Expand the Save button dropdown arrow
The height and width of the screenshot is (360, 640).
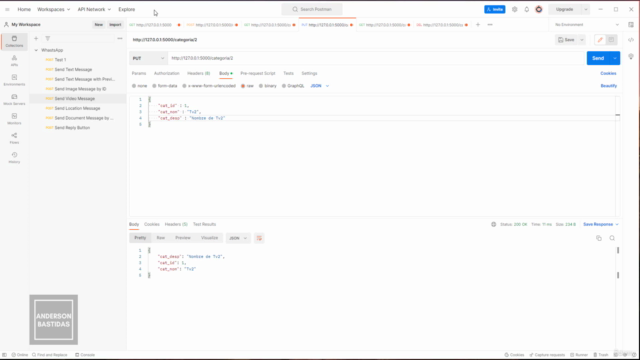(x=582, y=40)
